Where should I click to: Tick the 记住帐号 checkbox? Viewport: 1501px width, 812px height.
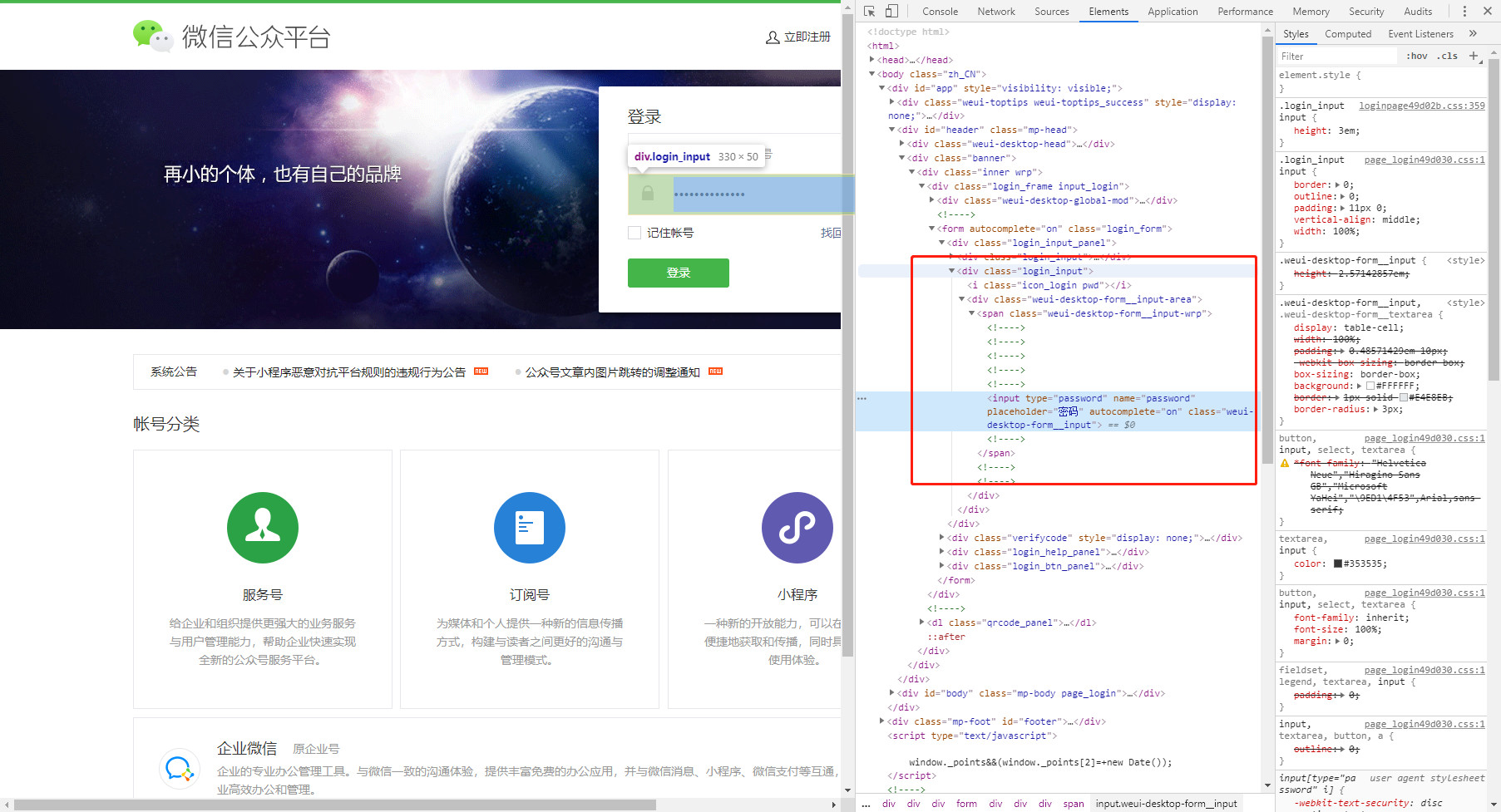[634, 233]
